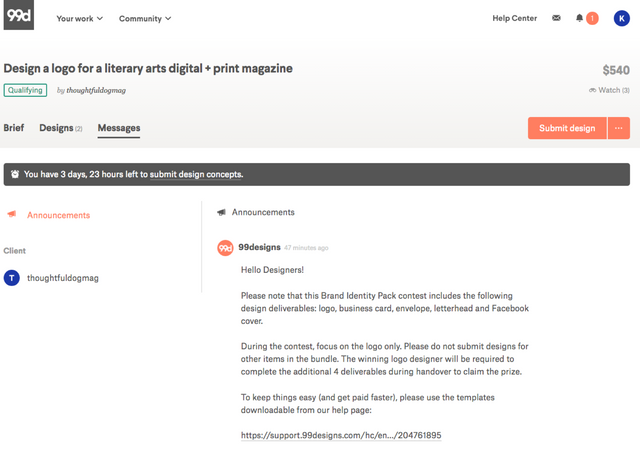Open thoughtfuldogmag profile link under the title
The width and height of the screenshot is (640, 456).
pyautogui.click(x=96, y=90)
